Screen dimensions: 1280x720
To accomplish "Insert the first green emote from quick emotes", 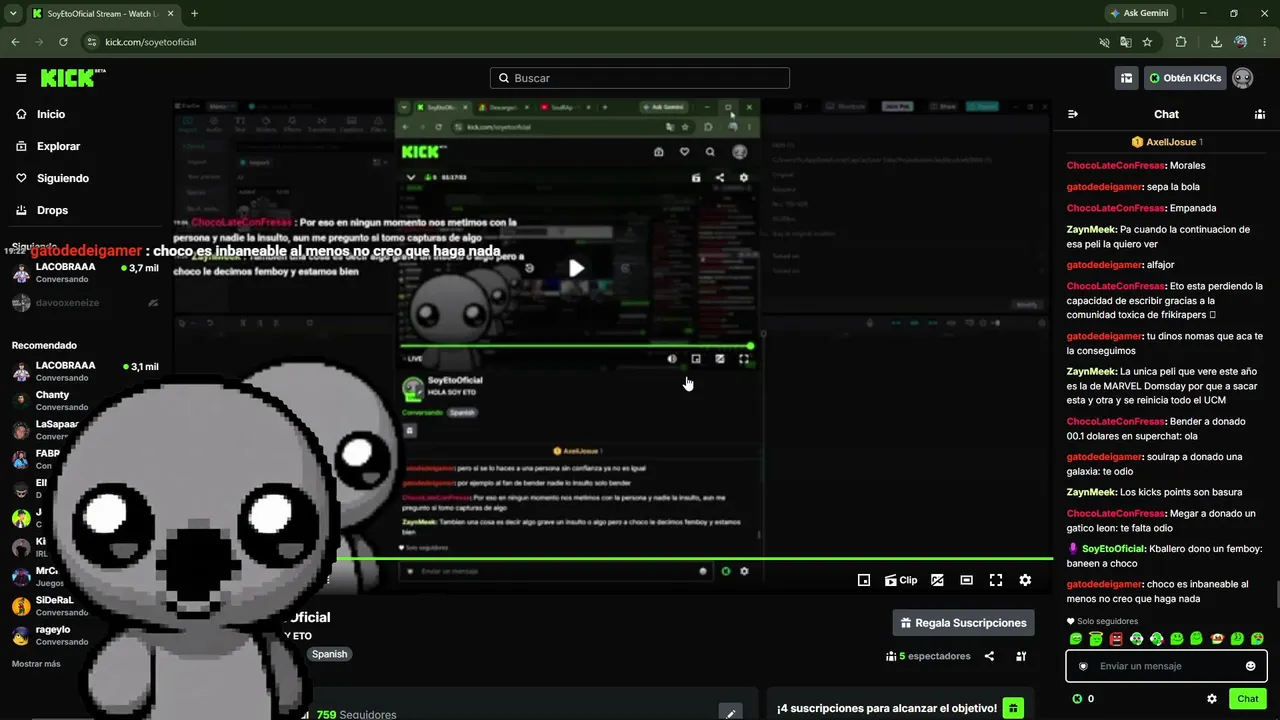I will (x=1076, y=639).
